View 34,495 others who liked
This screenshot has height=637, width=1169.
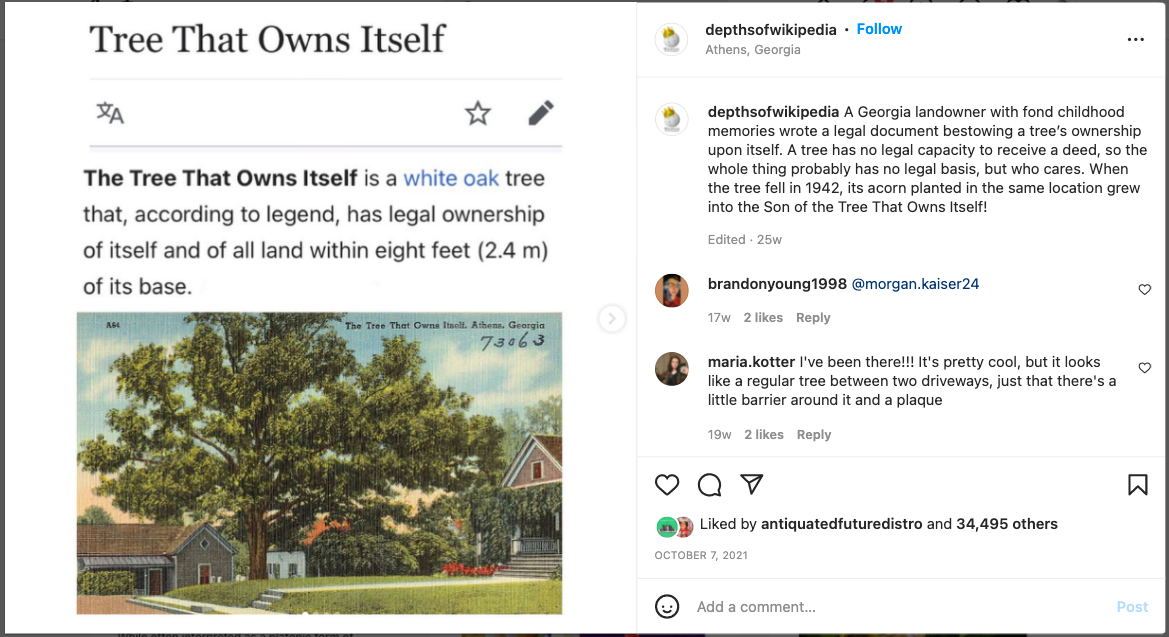(x=1006, y=524)
